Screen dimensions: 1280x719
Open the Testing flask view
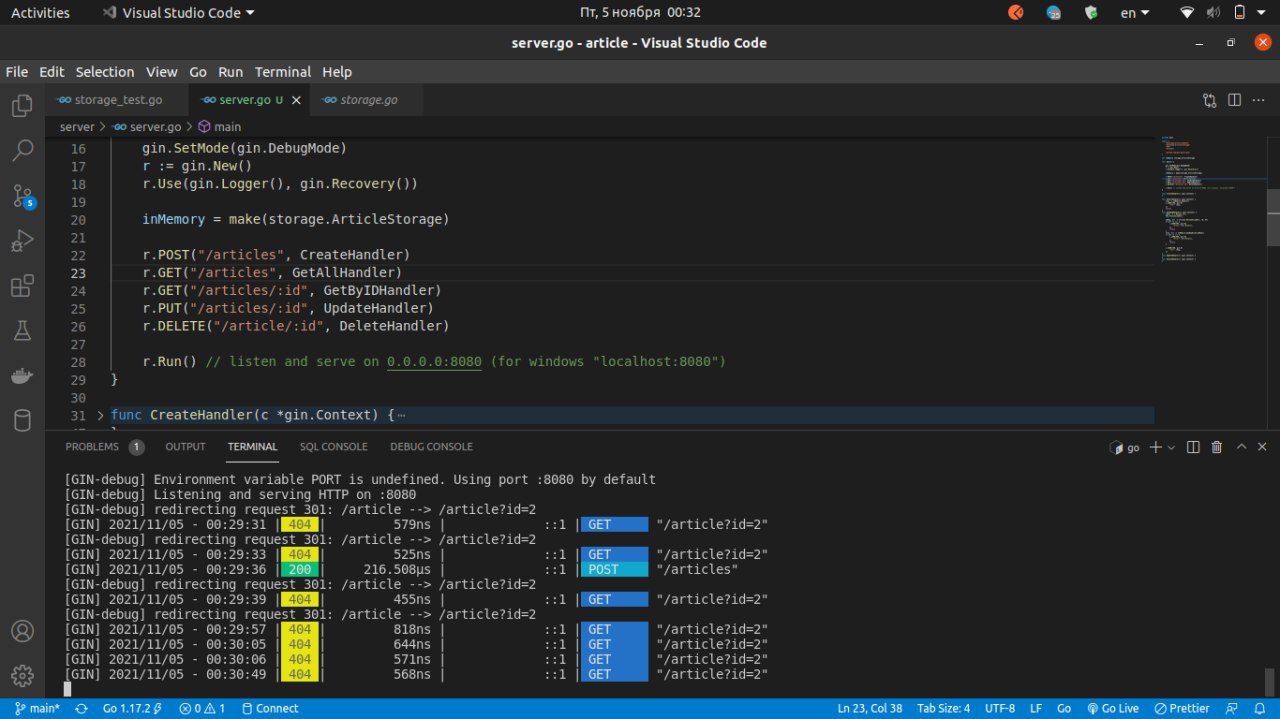[x=22, y=331]
